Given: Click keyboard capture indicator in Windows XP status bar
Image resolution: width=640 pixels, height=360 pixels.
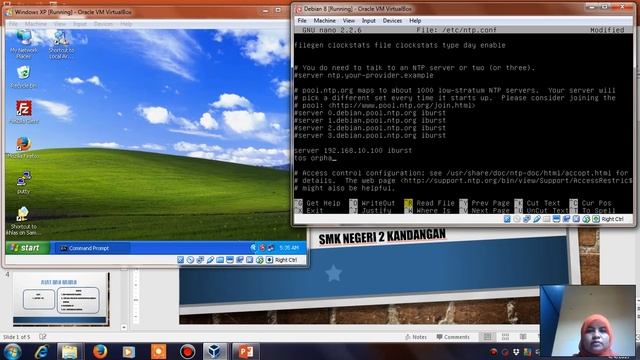Looking at the screenshot, I should click(x=269, y=260).
